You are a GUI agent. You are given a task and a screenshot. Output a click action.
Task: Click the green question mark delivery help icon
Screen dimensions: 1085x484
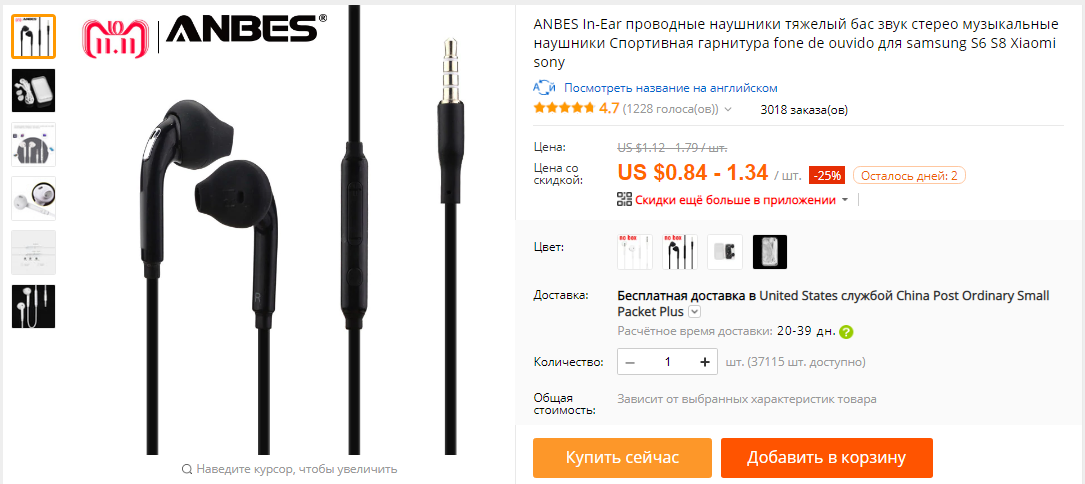(846, 332)
